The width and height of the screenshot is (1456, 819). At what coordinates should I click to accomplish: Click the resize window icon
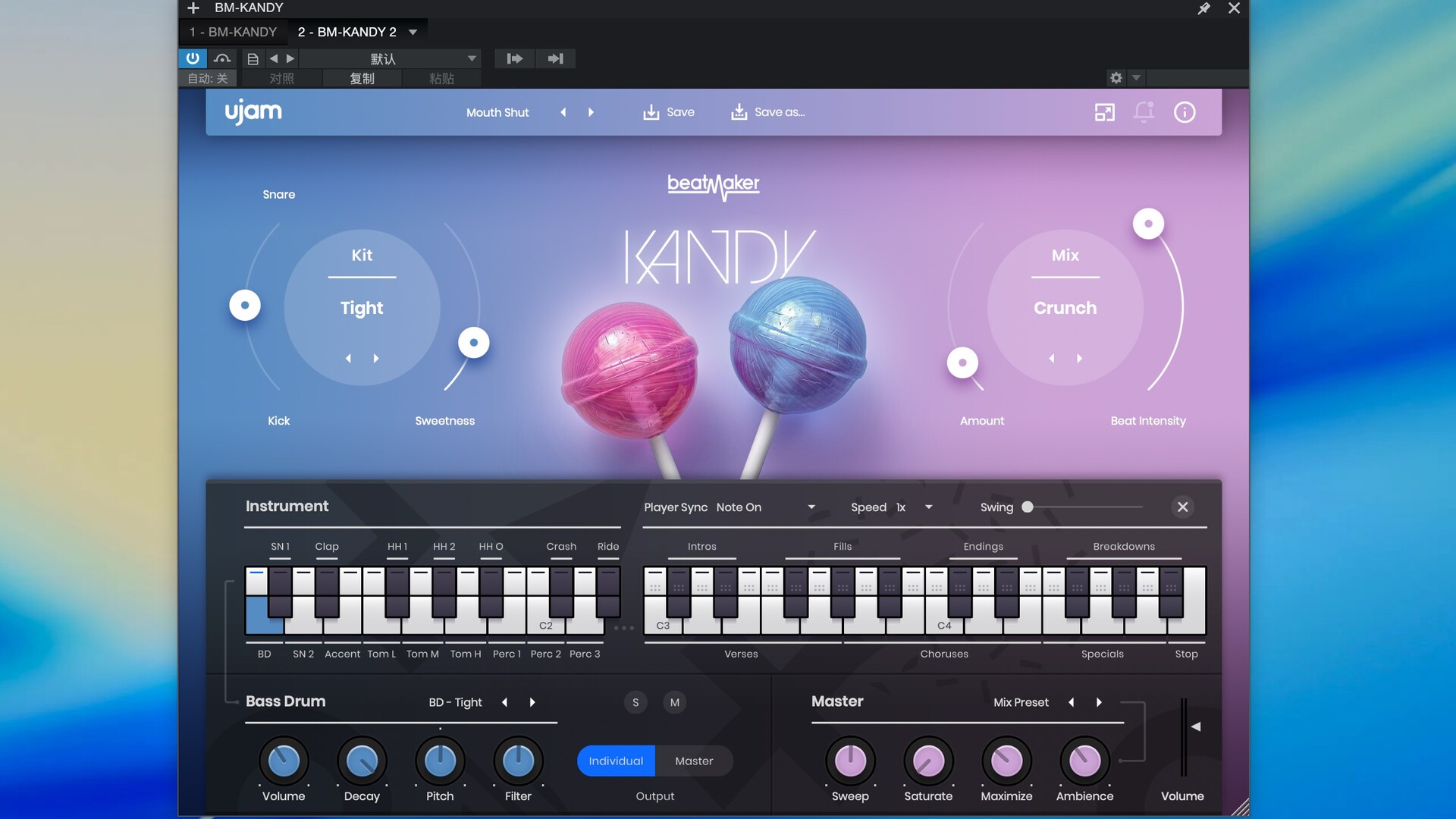click(x=1105, y=112)
